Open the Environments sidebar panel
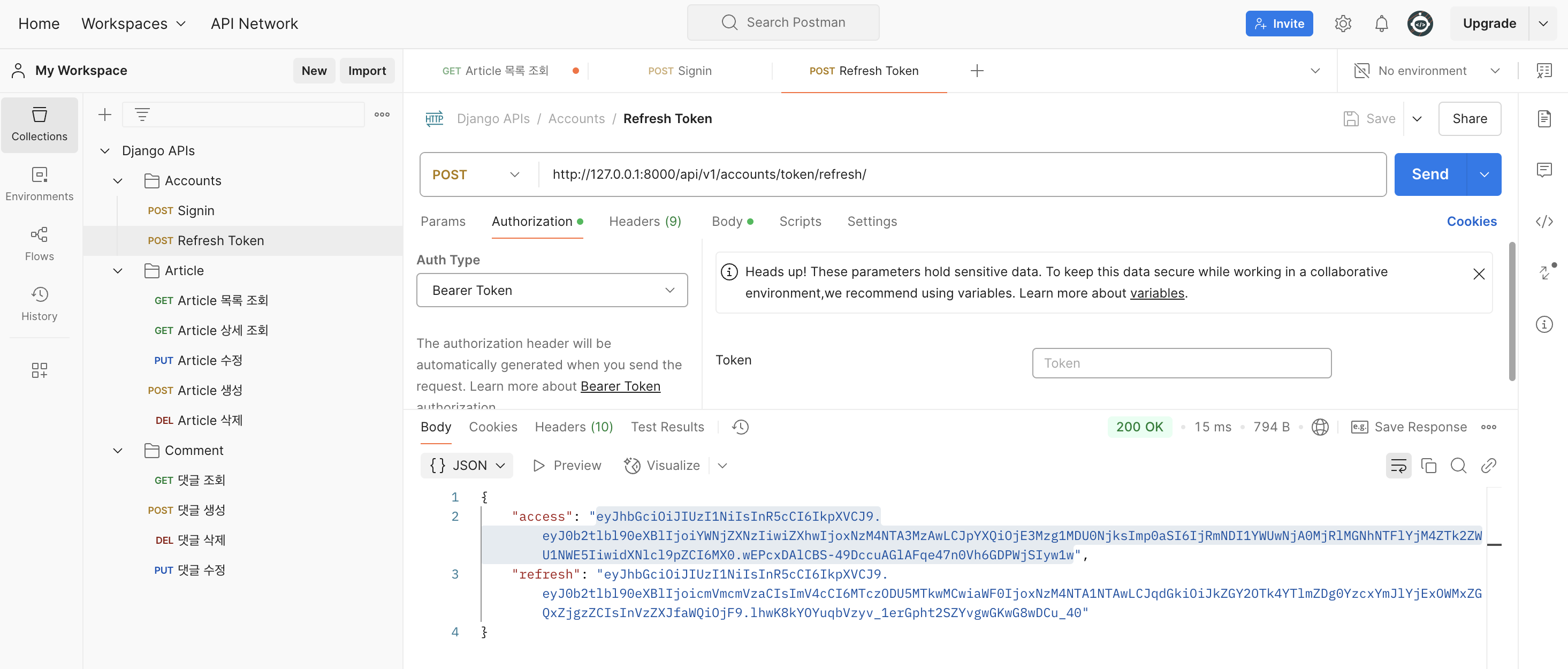This screenshot has width=1568, height=669. click(x=40, y=184)
